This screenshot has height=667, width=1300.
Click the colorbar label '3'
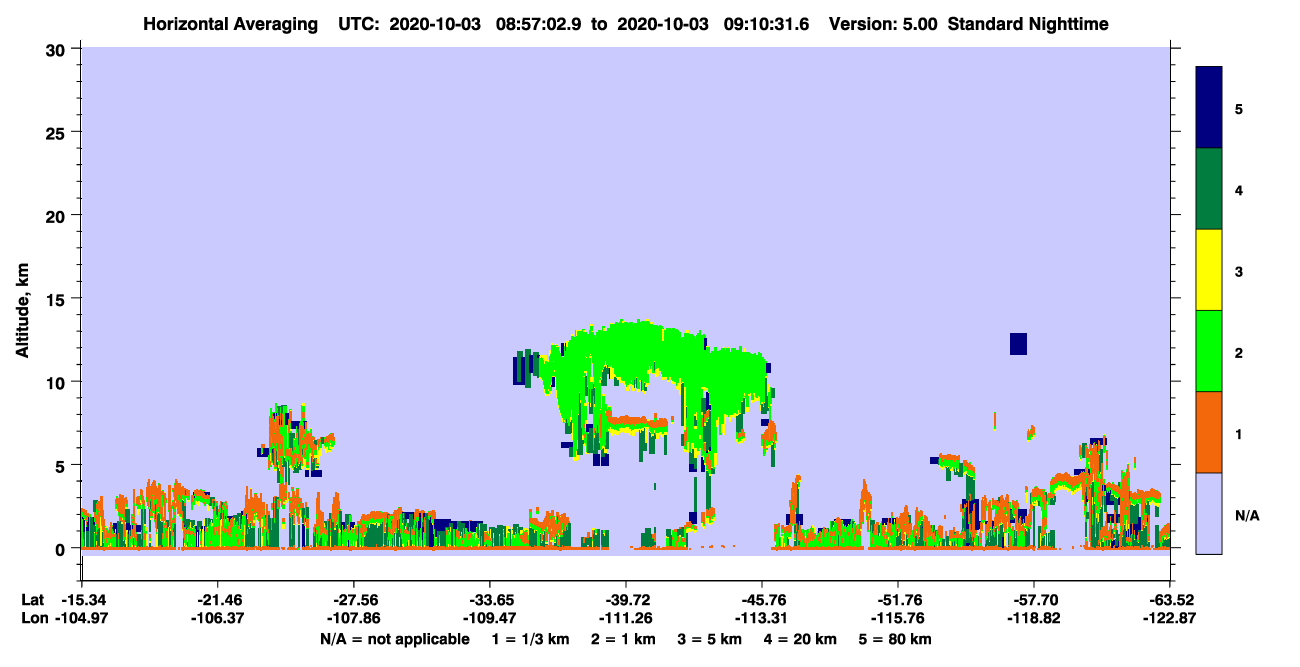pyautogui.click(x=1239, y=272)
